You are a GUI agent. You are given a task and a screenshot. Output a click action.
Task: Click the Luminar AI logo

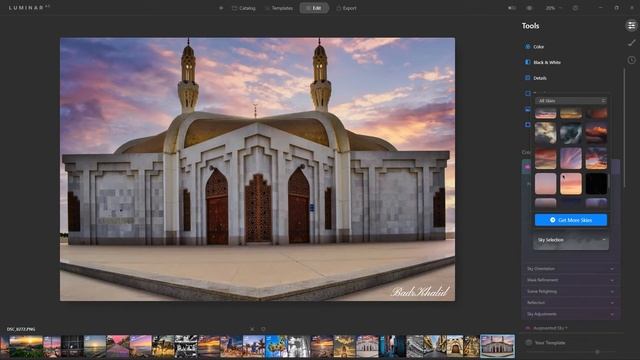coord(29,8)
